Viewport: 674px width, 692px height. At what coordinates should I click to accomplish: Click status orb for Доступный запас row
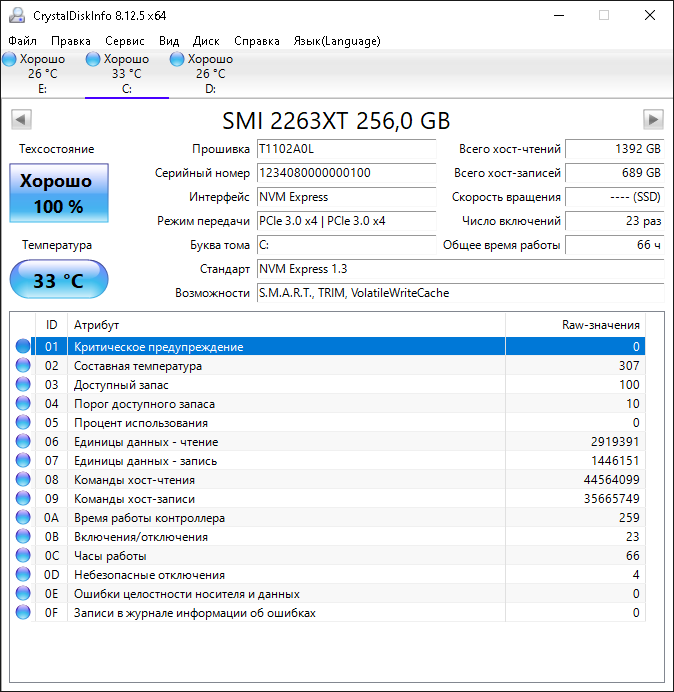click(23, 384)
